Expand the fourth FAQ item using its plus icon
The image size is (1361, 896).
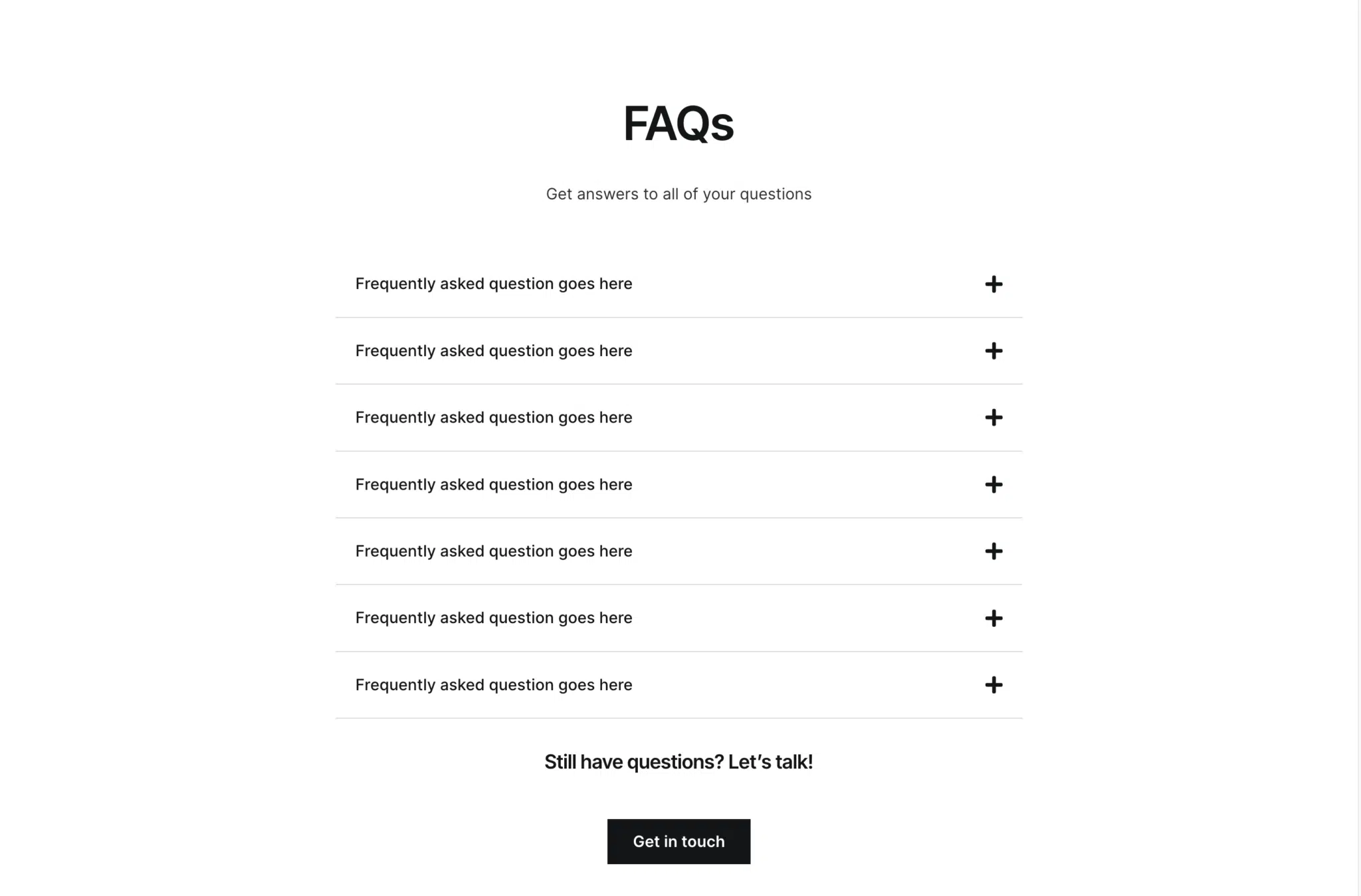tap(994, 485)
